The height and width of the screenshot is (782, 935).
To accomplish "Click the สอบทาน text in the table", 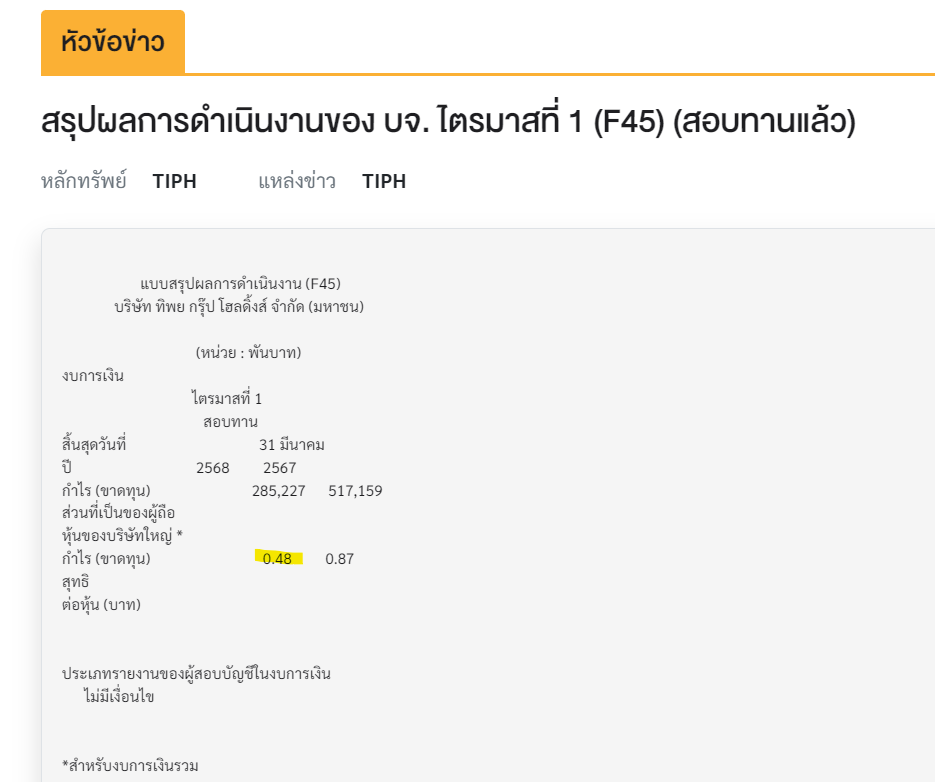I will click(230, 422).
